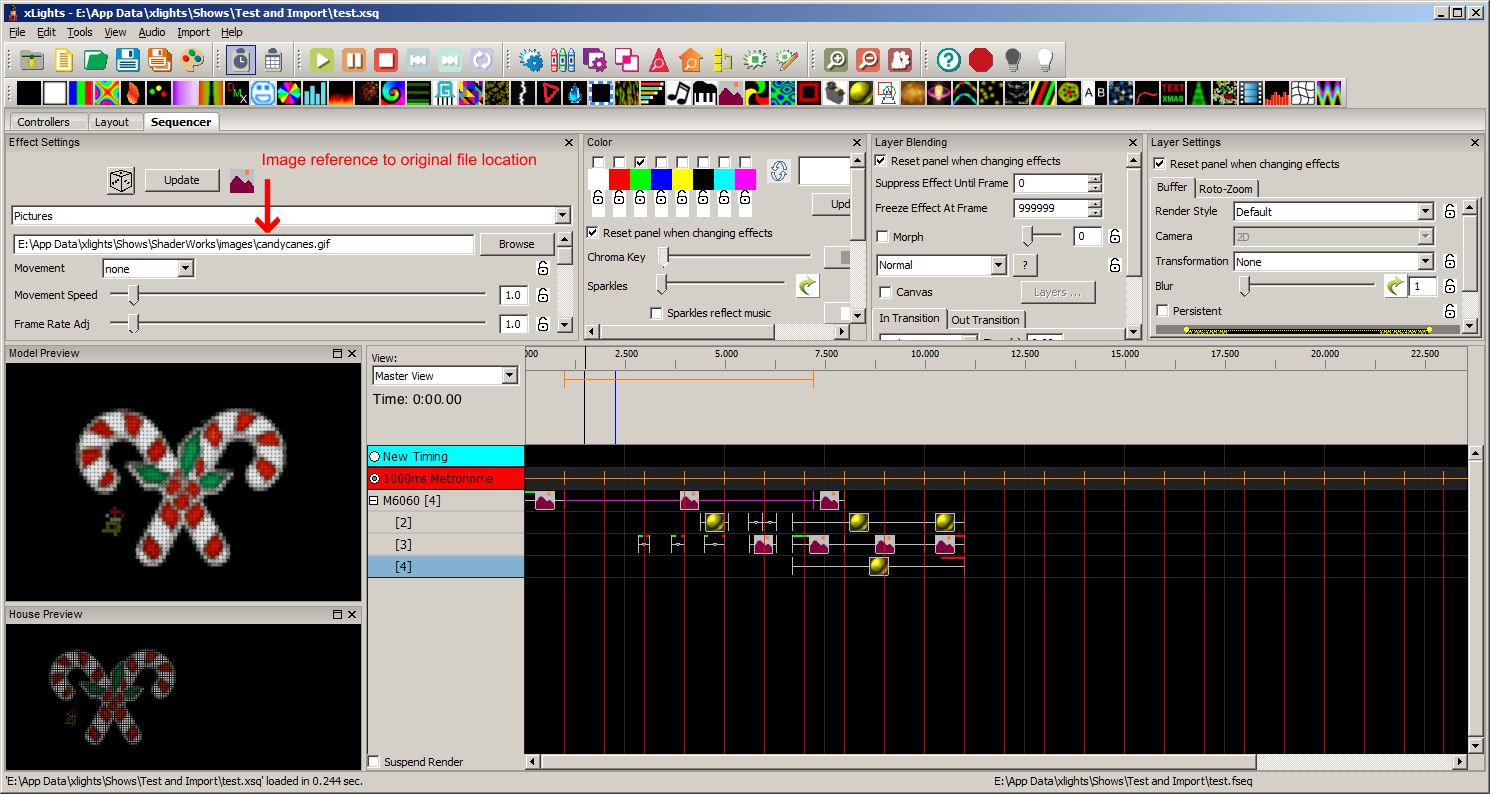Click the picture file path input field

[x=243, y=244]
